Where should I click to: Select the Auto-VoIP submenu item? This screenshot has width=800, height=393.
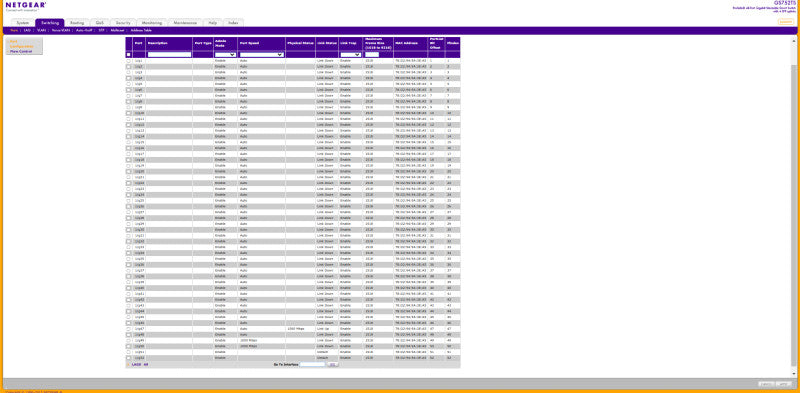pos(85,31)
